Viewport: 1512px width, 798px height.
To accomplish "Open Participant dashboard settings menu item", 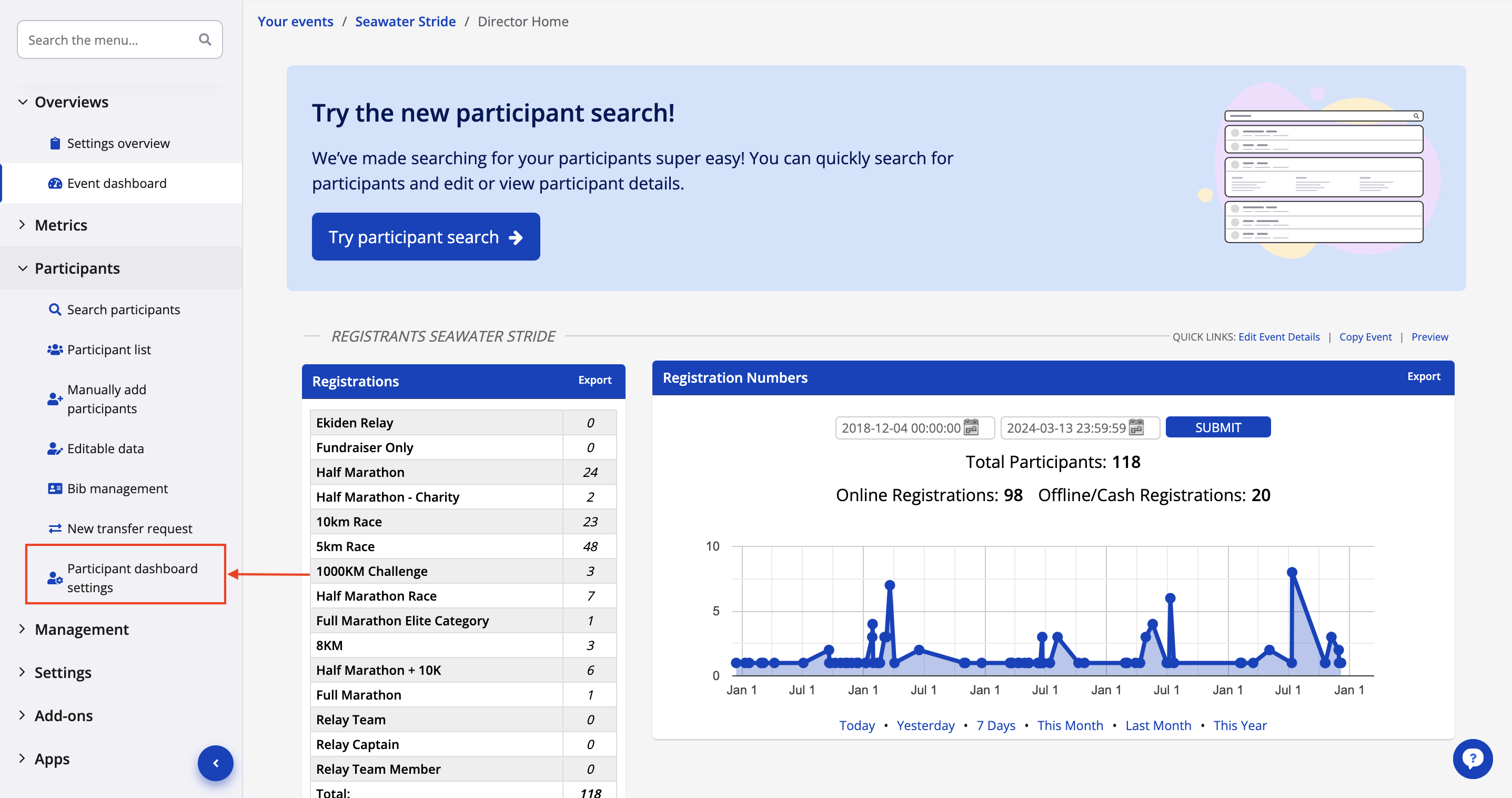I will (132, 578).
